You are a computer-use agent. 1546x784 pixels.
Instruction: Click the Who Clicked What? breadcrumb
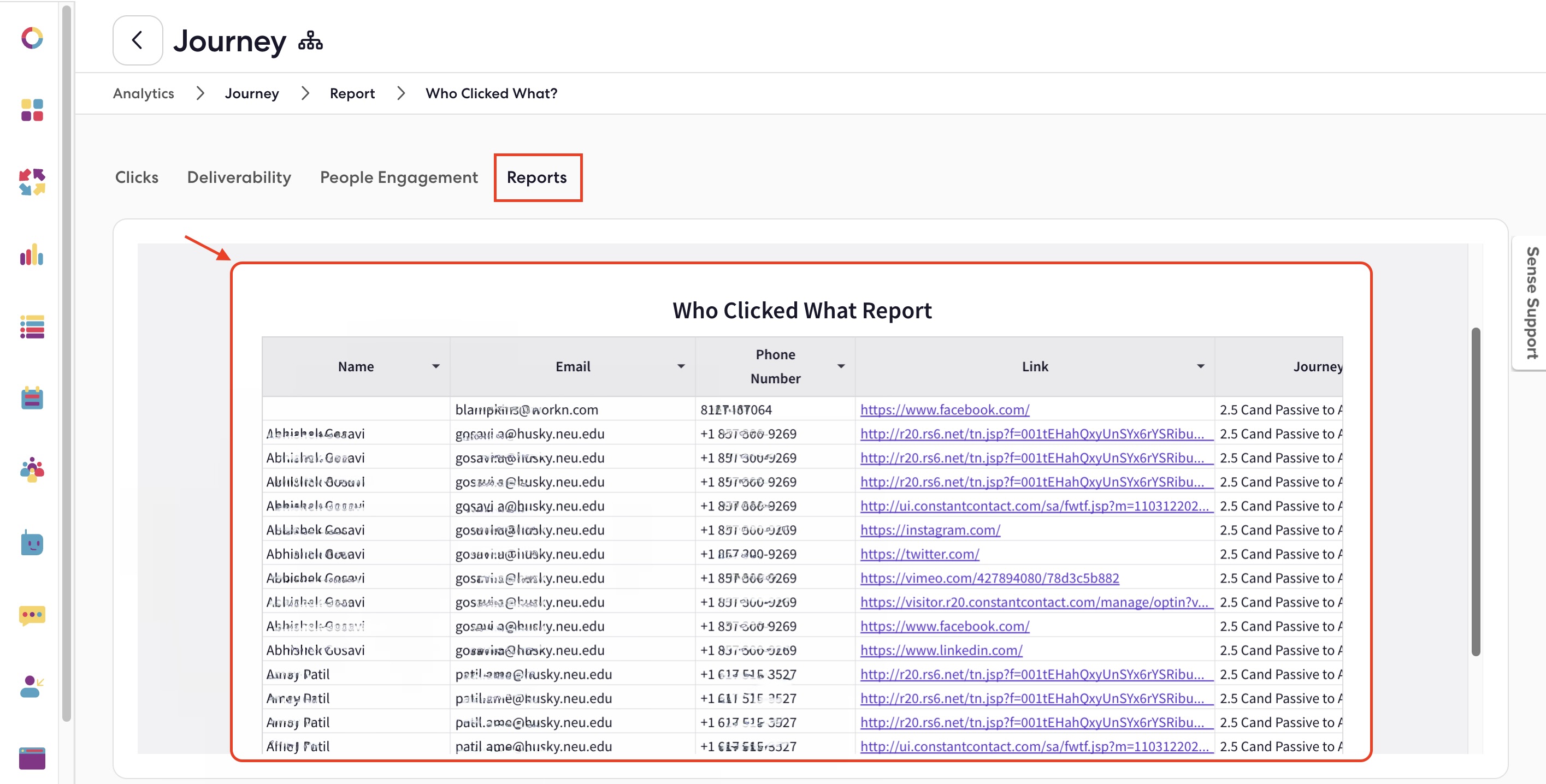point(492,93)
